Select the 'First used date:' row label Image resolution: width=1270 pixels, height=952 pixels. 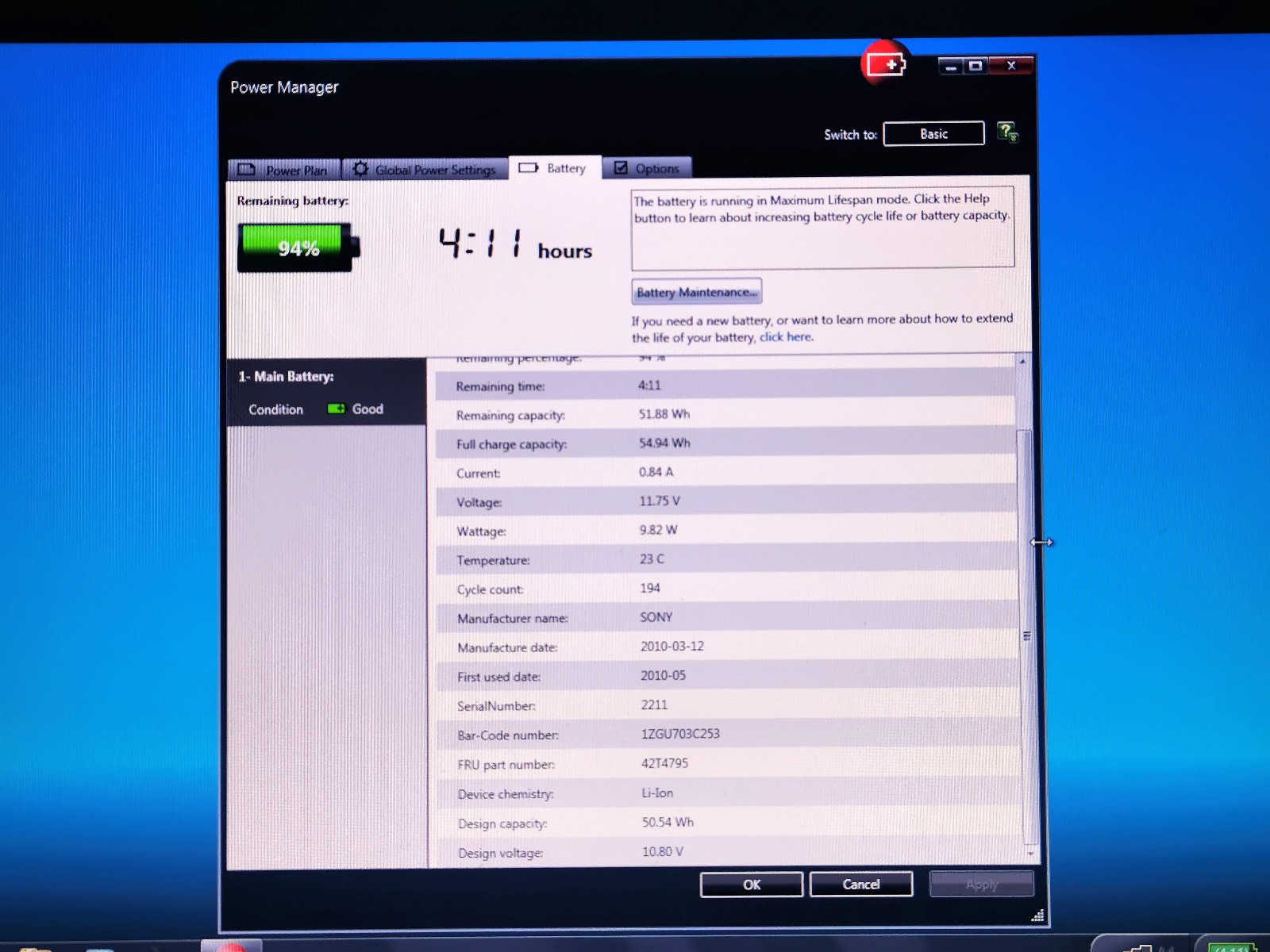point(498,677)
